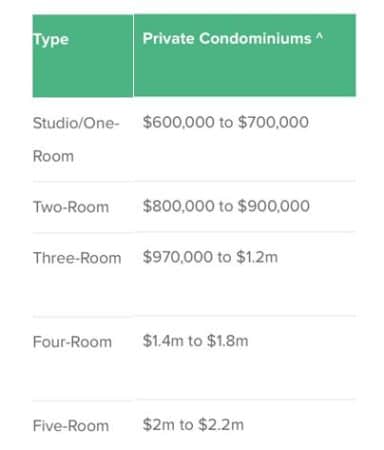Viewport: 384px width, 450px height.
Task: Click the $970,000 to $1.2m price cell
Action: pyautogui.click(x=210, y=257)
